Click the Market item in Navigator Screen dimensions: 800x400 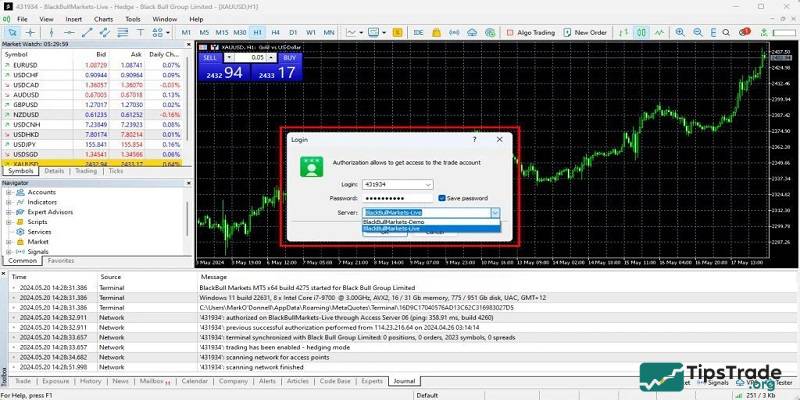[x=38, y=242]
